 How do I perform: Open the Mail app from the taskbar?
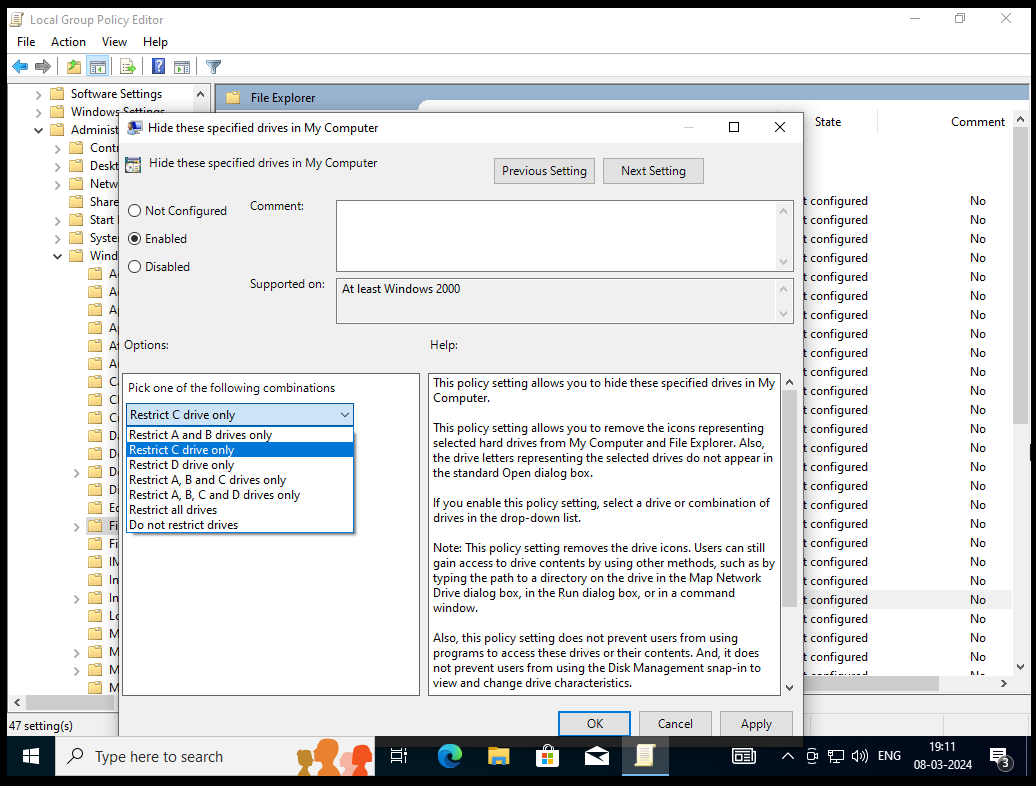[597, 756]
